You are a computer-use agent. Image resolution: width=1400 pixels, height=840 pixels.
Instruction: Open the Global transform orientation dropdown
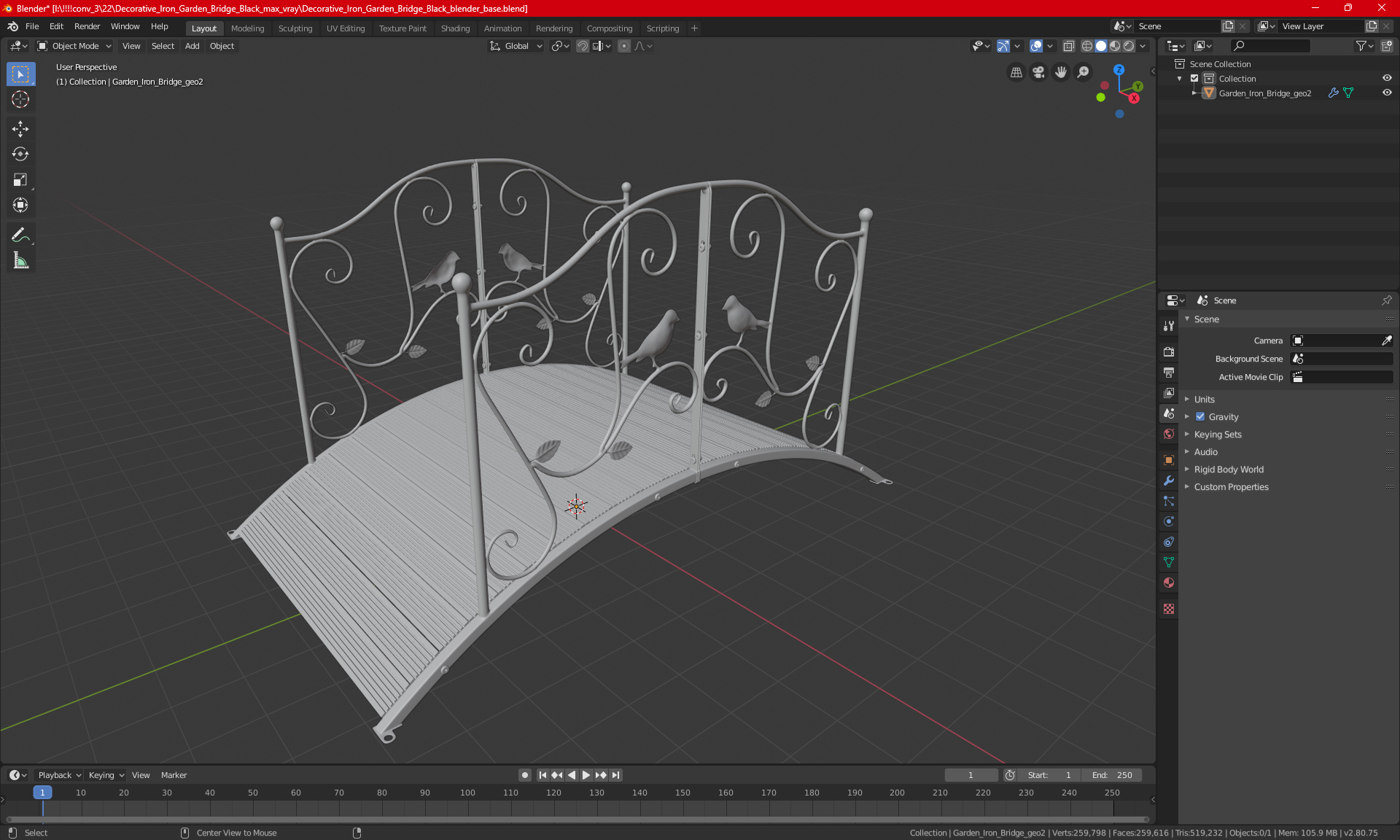pyautogui.click(x=516, y=46)
